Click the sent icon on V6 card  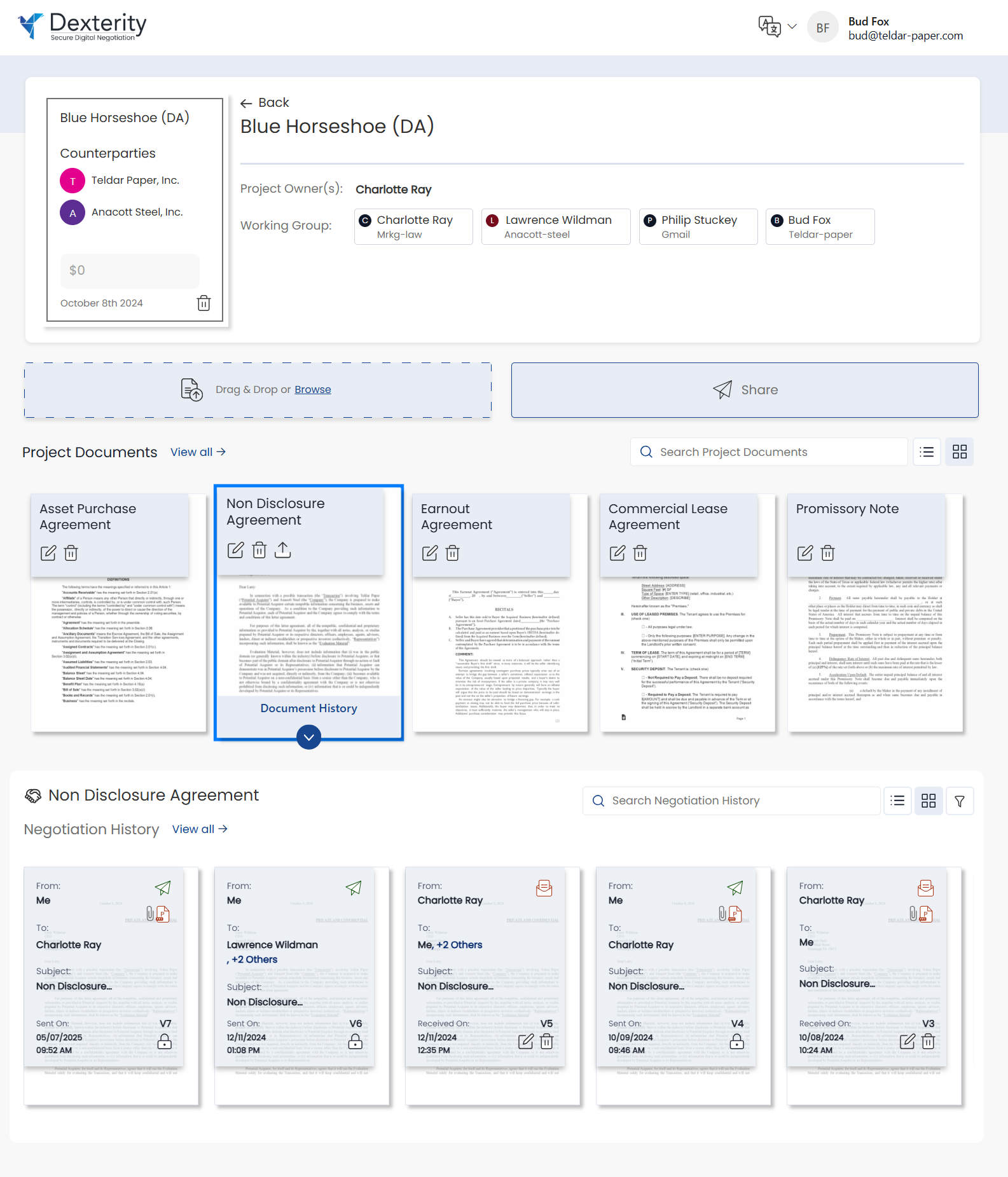(x=354, y=888)
